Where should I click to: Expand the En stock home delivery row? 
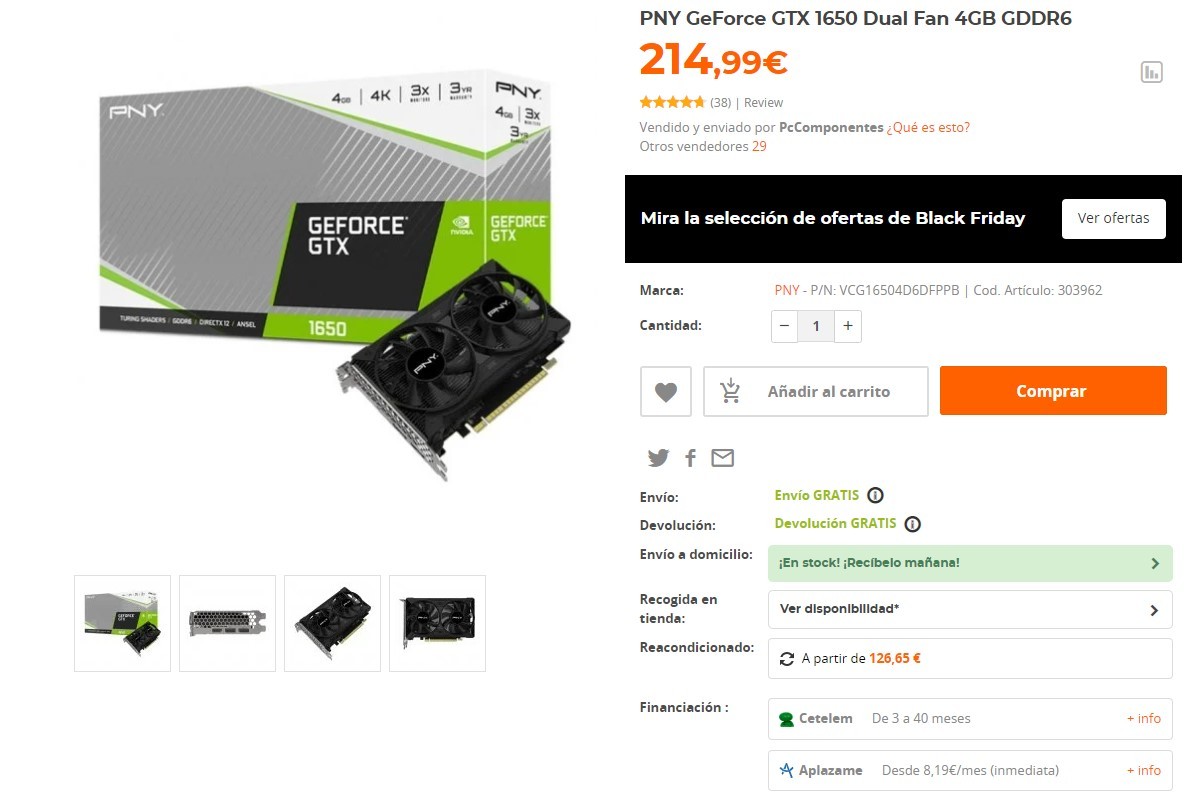click(970, 563)
